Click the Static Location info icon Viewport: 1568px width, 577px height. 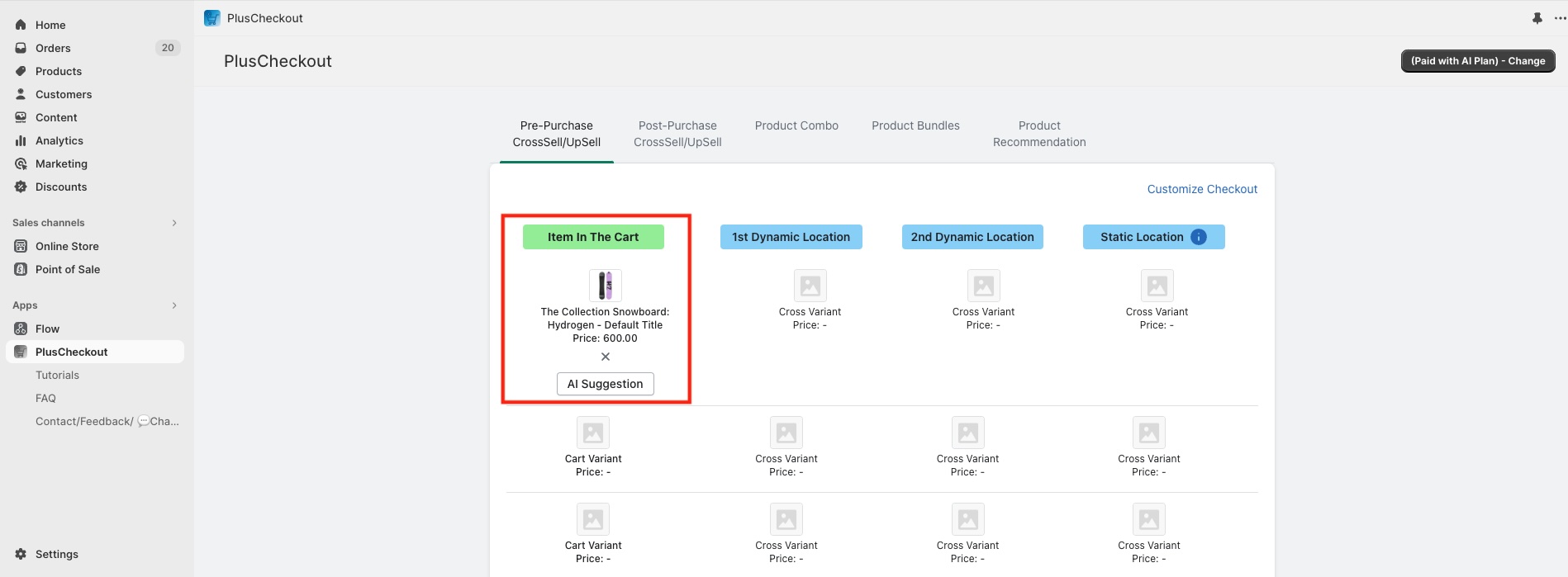(x=1199, y=237)
